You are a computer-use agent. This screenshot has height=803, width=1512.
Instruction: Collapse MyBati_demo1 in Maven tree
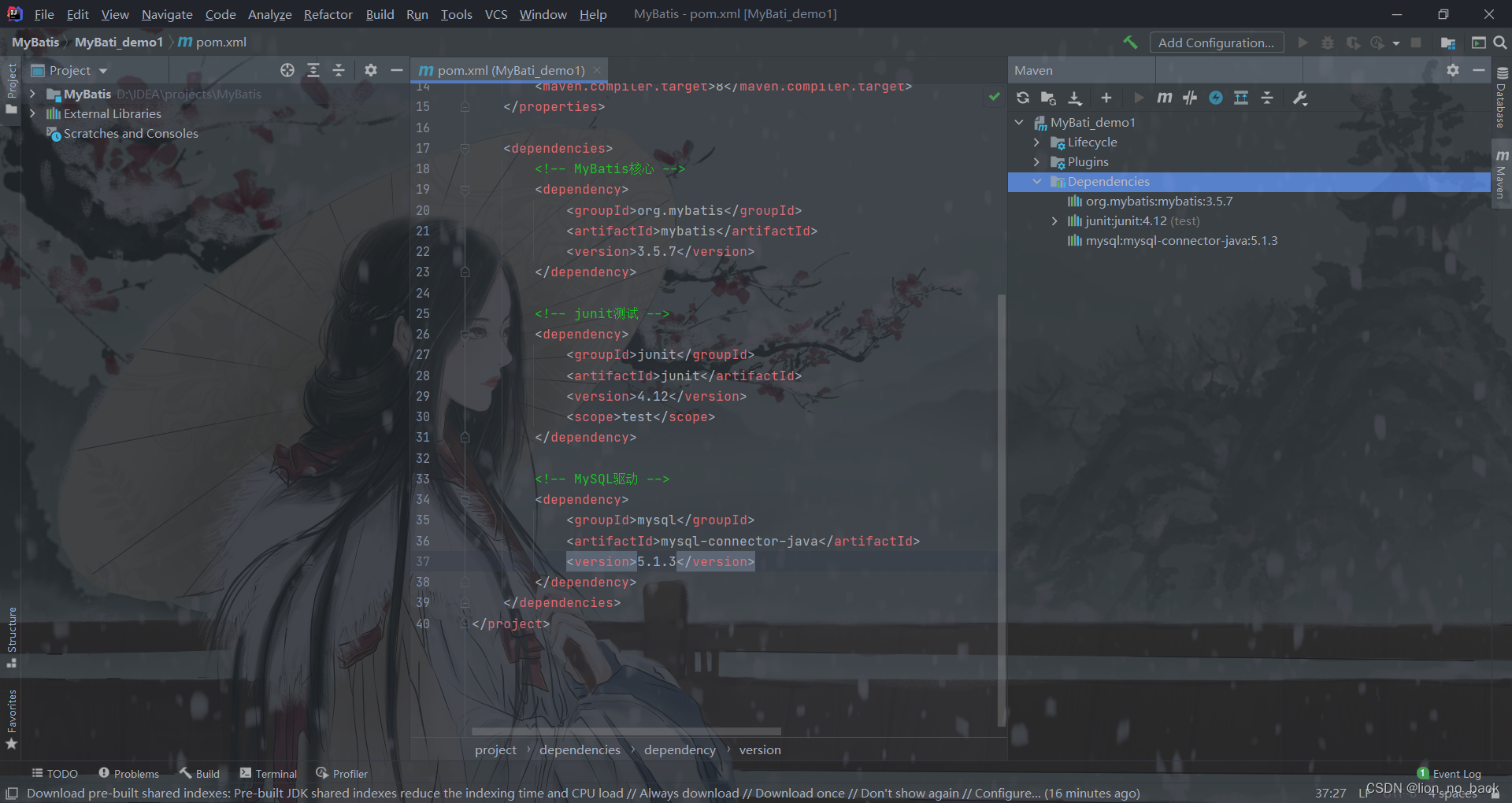click(x=1019, y=122)
